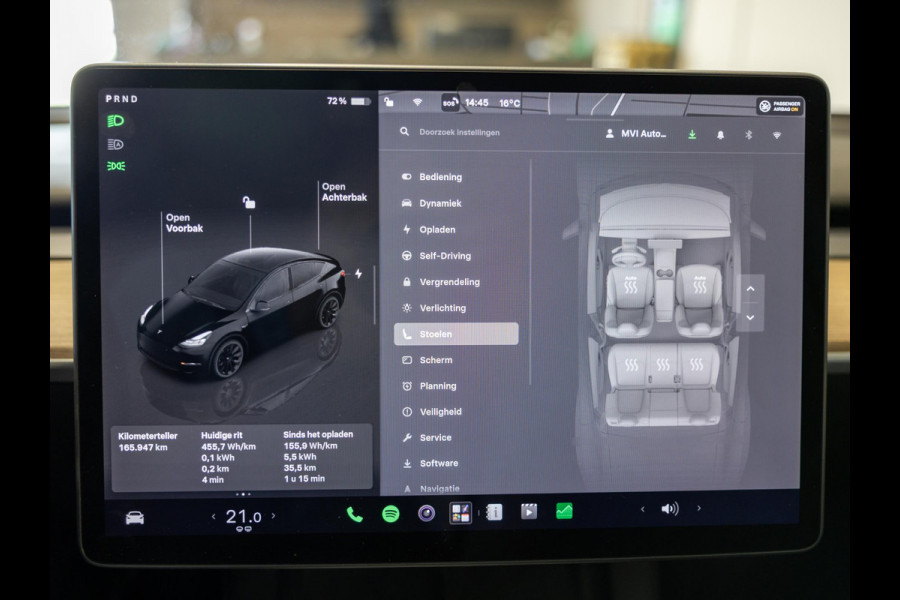Tap the lock icon in status bar
The height and width of the screenshot is (600, 900).
[x=389, y=102]
